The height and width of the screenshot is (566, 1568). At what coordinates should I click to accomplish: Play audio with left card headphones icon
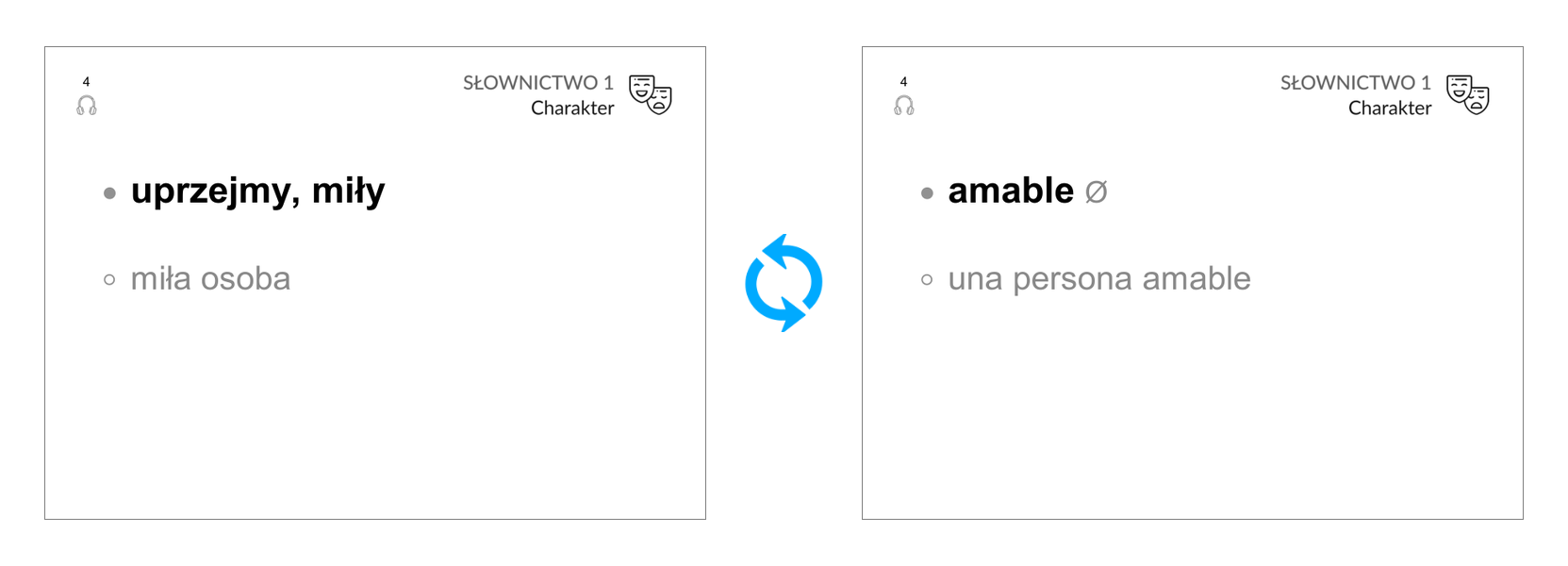pos(87,105)
